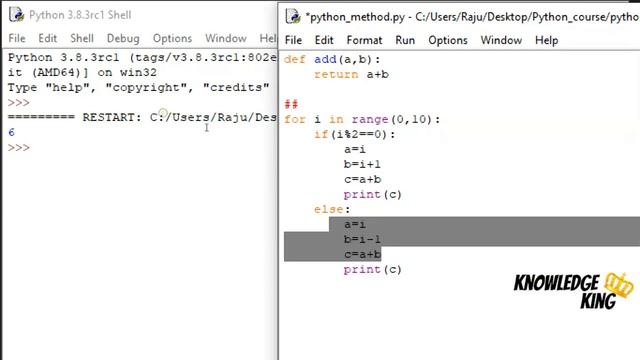Viewport: 640px width, 360px height.
Task: Click the output value '6' in the shell
Action: coord(11,132)
